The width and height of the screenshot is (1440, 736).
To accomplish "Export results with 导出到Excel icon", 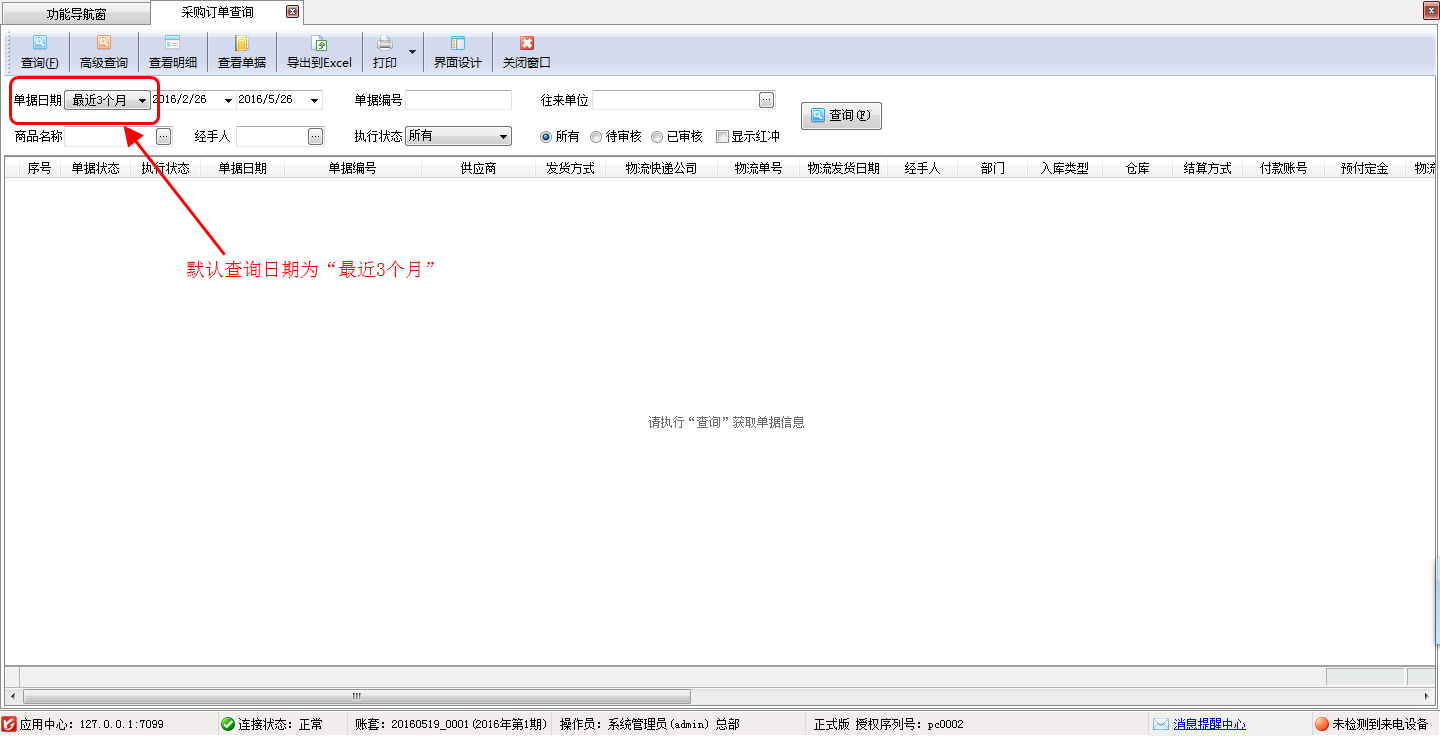I will click(x=319, y=44).
